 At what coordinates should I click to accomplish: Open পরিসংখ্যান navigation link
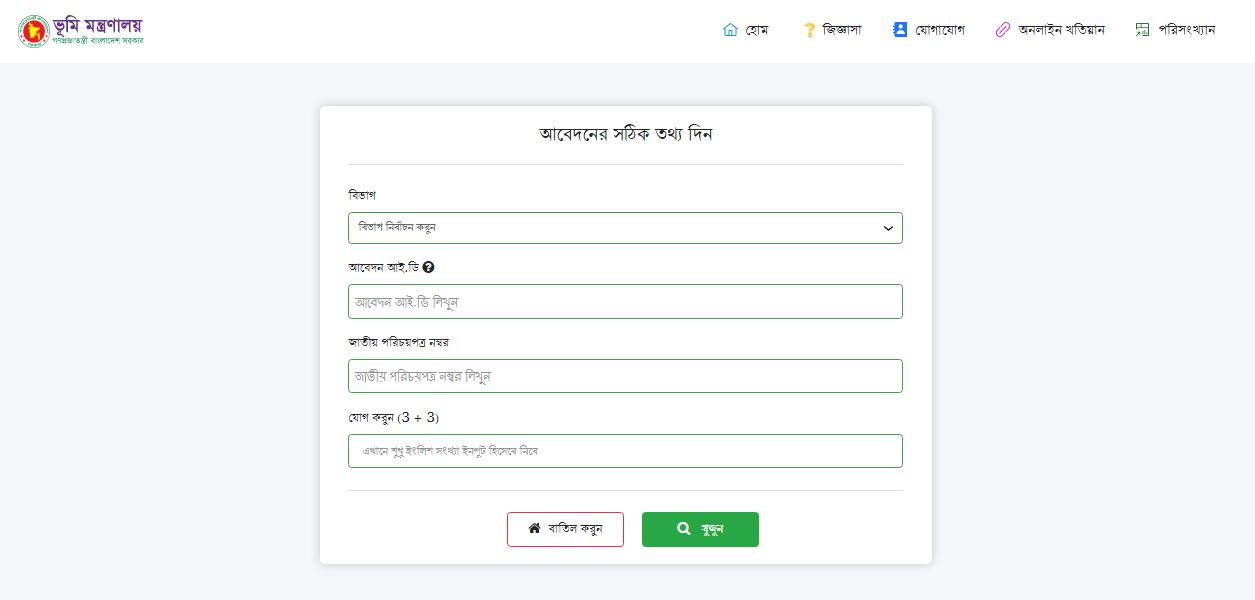(x=1186, y=30)
